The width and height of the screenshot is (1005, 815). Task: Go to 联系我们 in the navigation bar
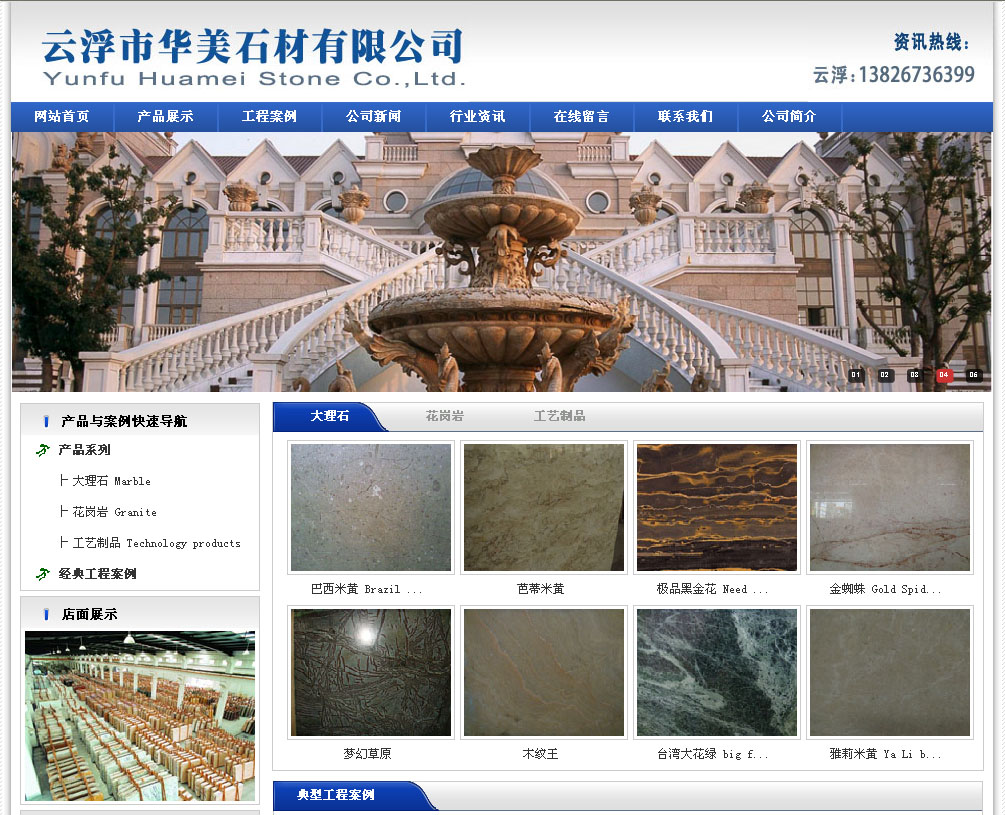coord(685,117)
